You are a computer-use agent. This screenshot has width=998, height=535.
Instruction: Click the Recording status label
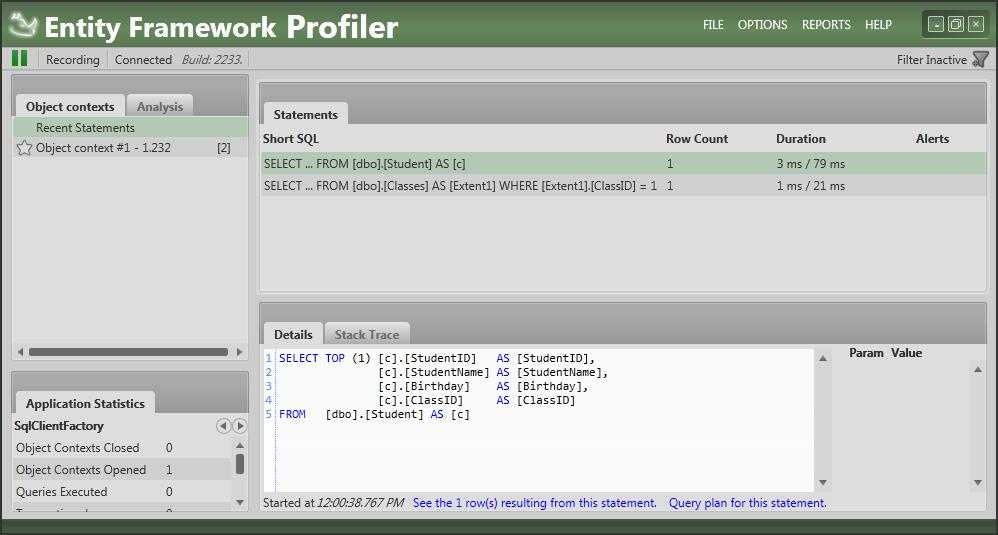[x=73, y=59]
